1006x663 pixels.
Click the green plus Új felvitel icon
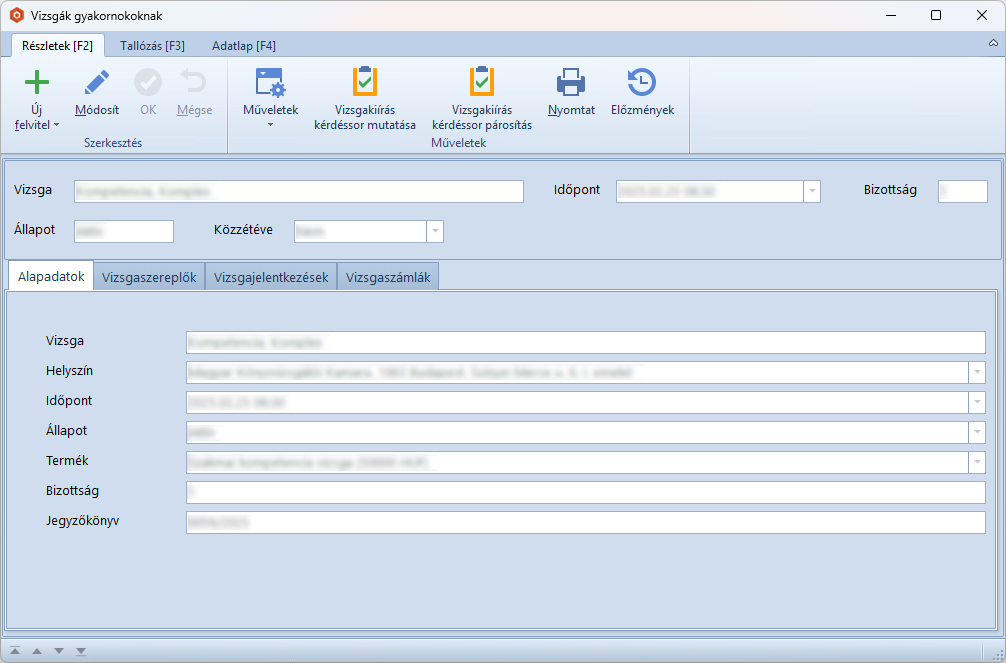point(37,83)
